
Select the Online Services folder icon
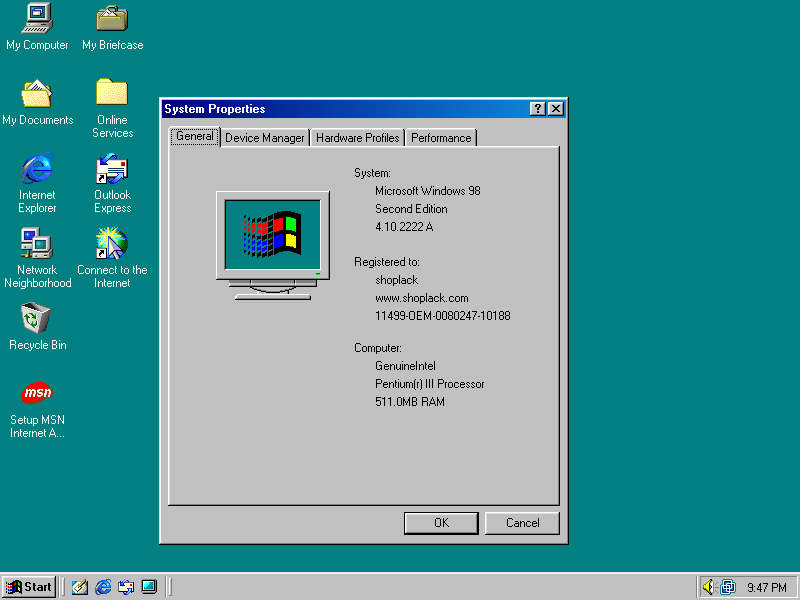112,108
